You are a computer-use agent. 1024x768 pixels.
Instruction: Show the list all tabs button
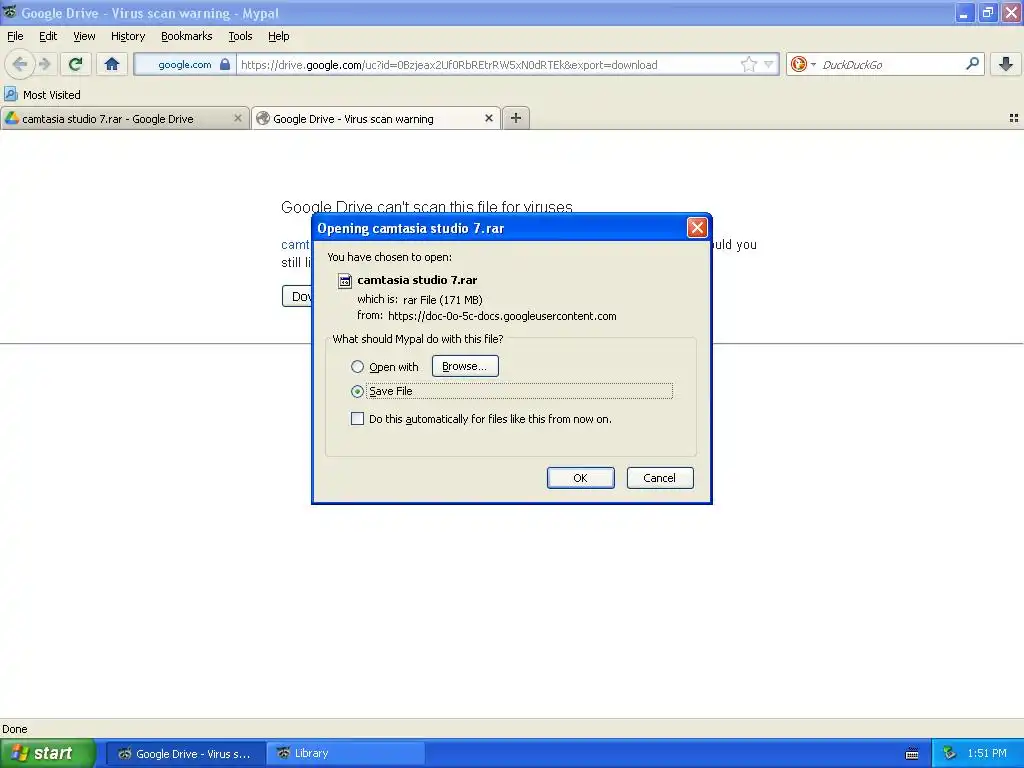pyautogui.click(x=1014, y=118)
